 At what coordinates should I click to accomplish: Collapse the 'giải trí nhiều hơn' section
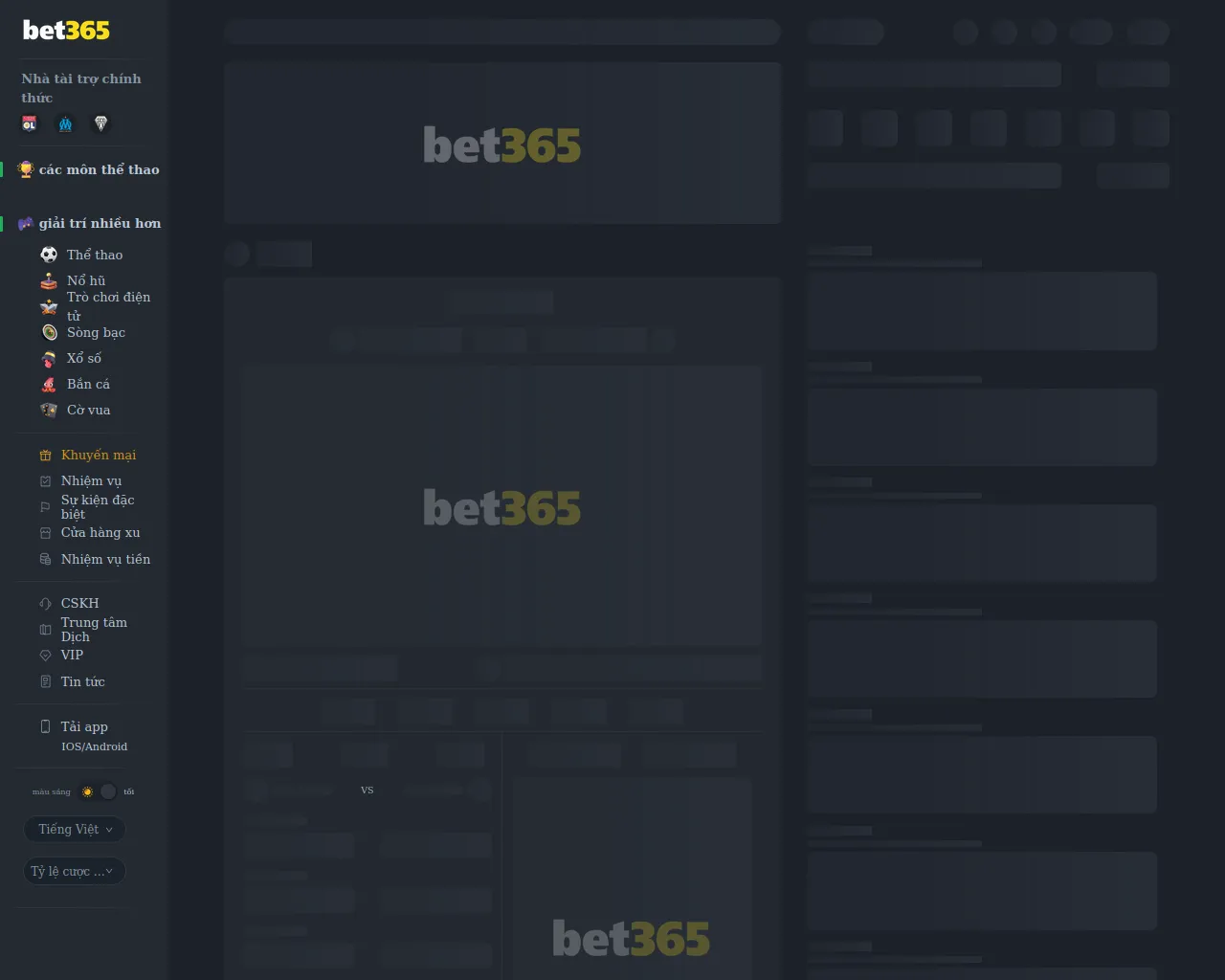pos(100,223)
